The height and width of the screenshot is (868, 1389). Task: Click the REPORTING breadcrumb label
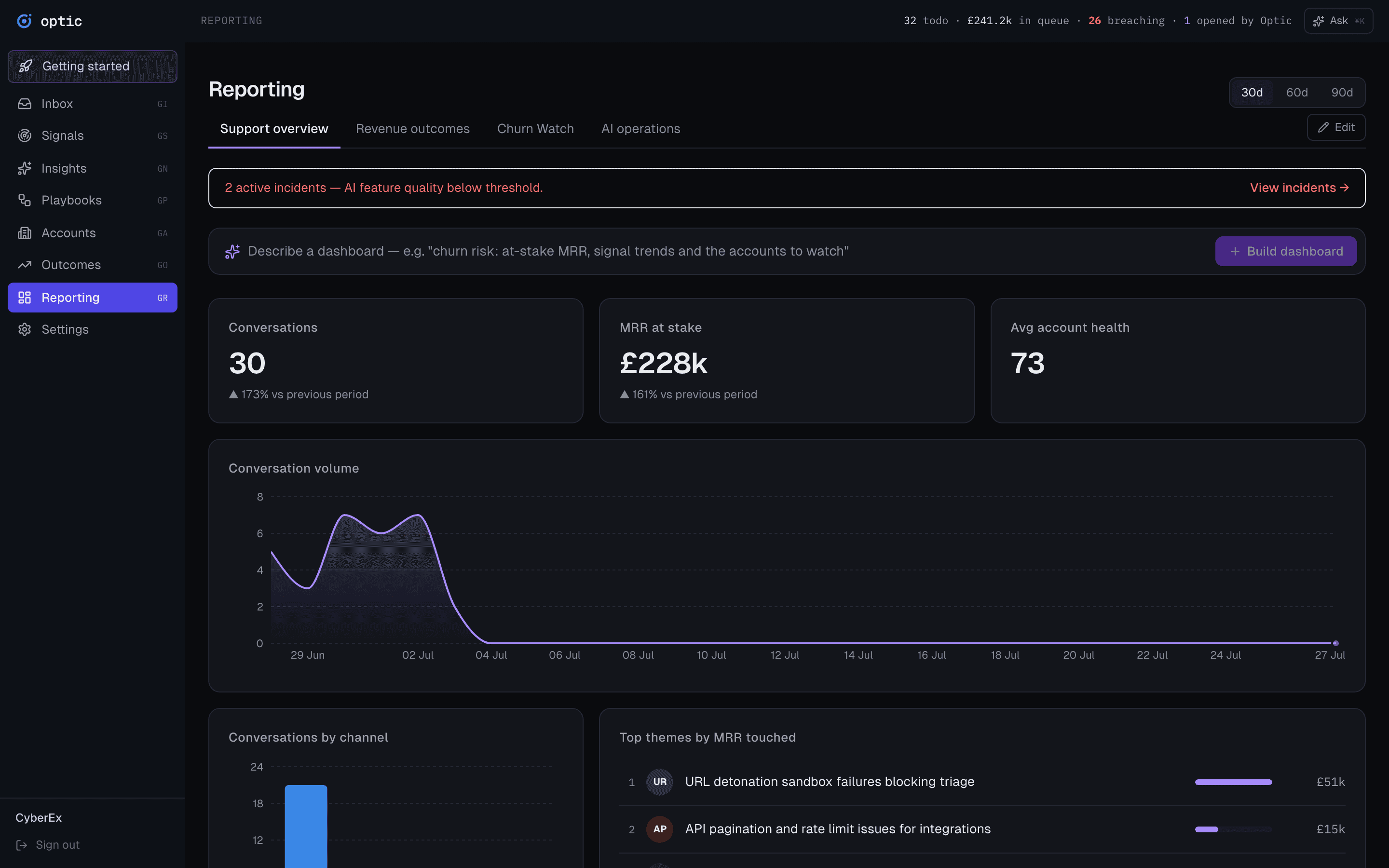[x=231, y=21]
